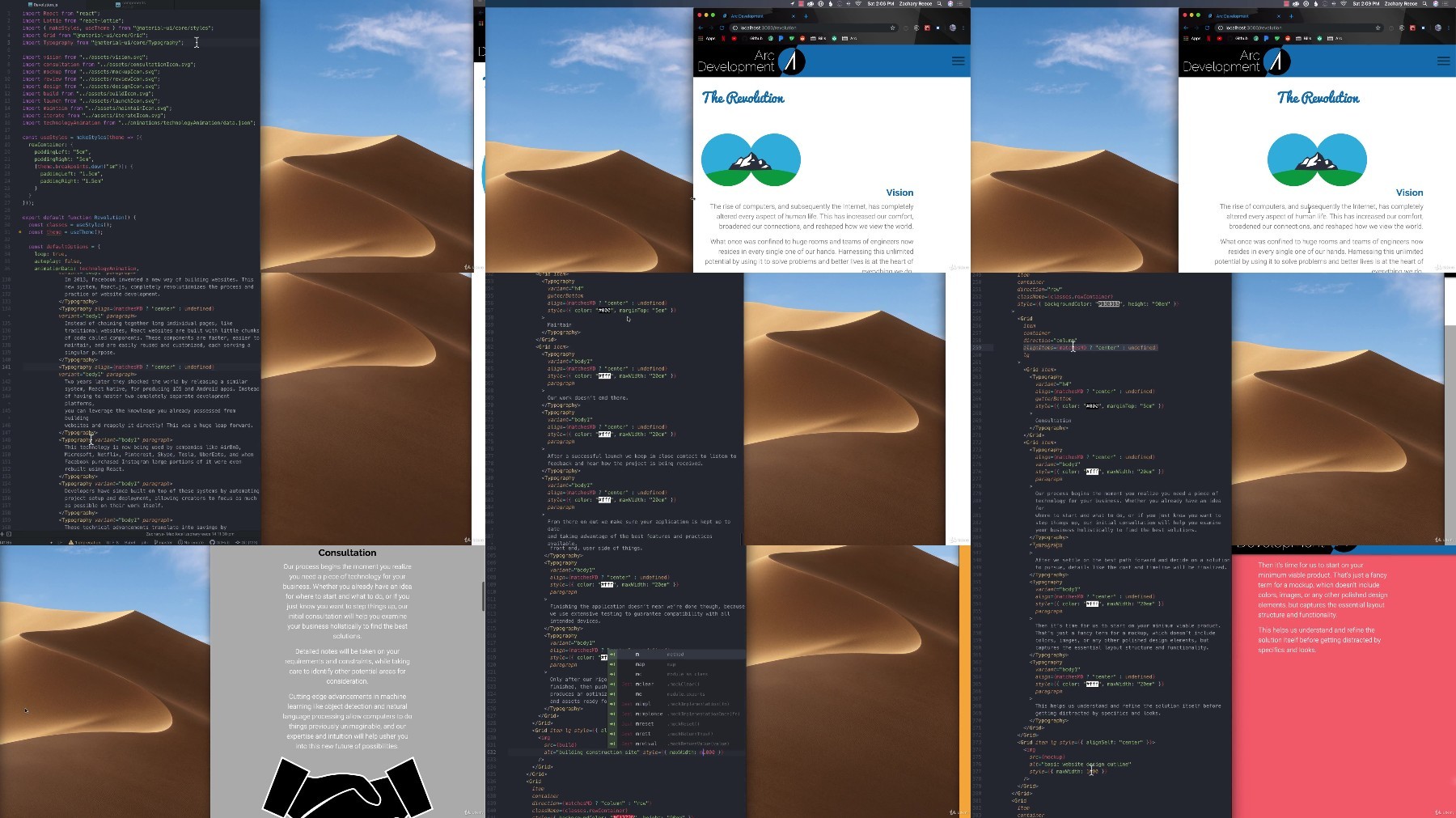Viewport: 1456px width, 818px height.
Task: Click Arc Development logo in 2:08 PM browser page
Action: (751, 61)
